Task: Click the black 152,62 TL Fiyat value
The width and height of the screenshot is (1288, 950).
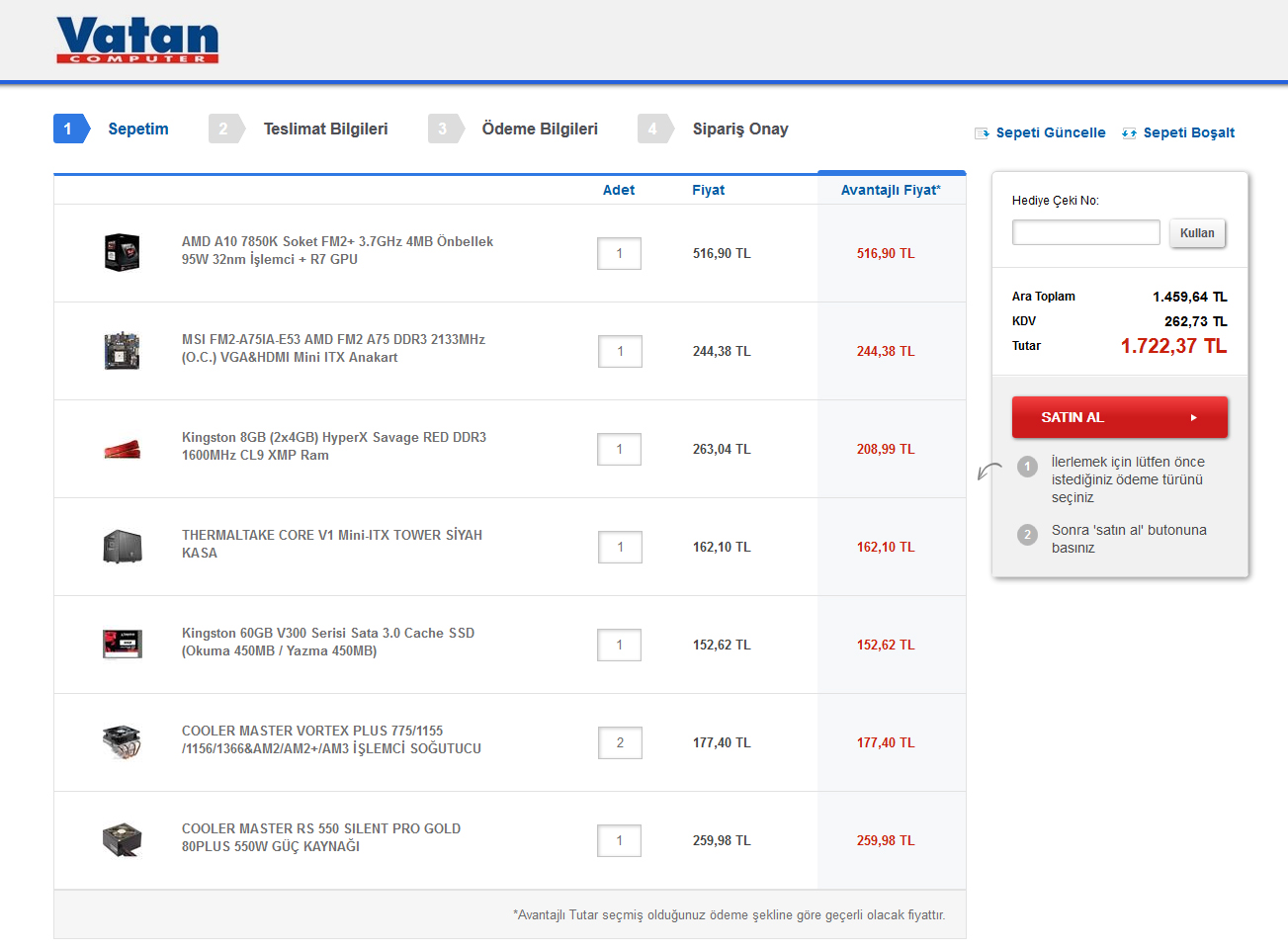Action: click(722, 645)
